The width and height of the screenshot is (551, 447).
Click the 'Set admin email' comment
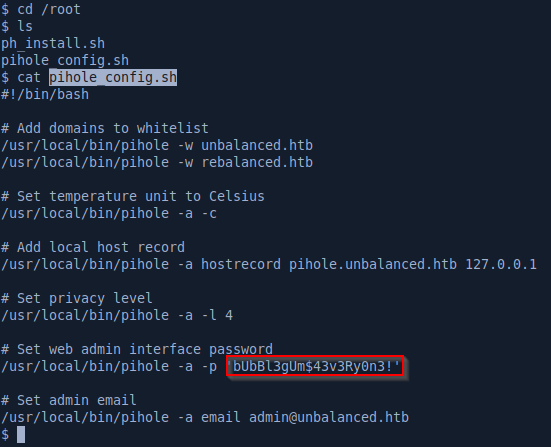point(69,400)
